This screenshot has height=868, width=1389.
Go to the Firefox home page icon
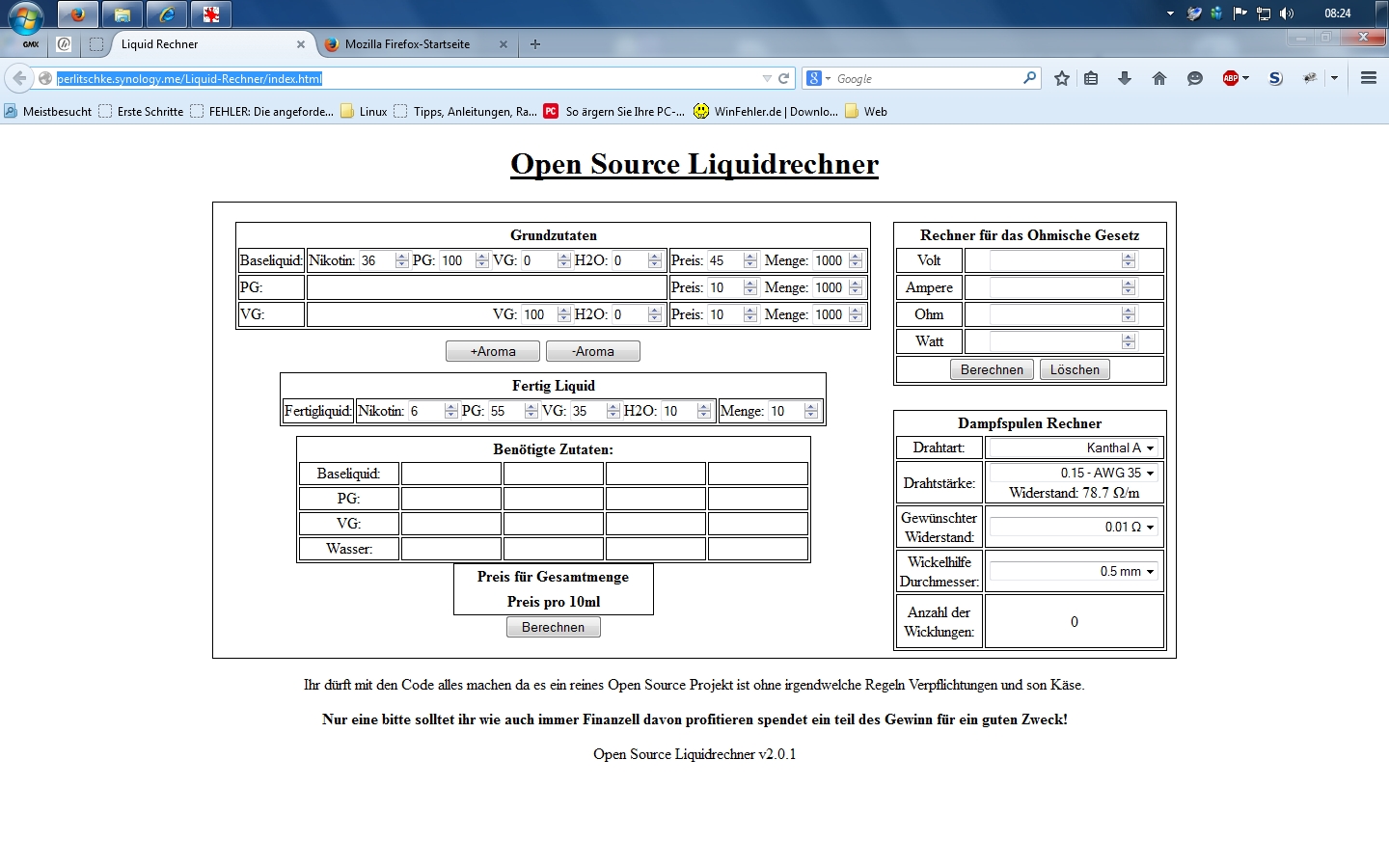click(x=1159, y=79)
